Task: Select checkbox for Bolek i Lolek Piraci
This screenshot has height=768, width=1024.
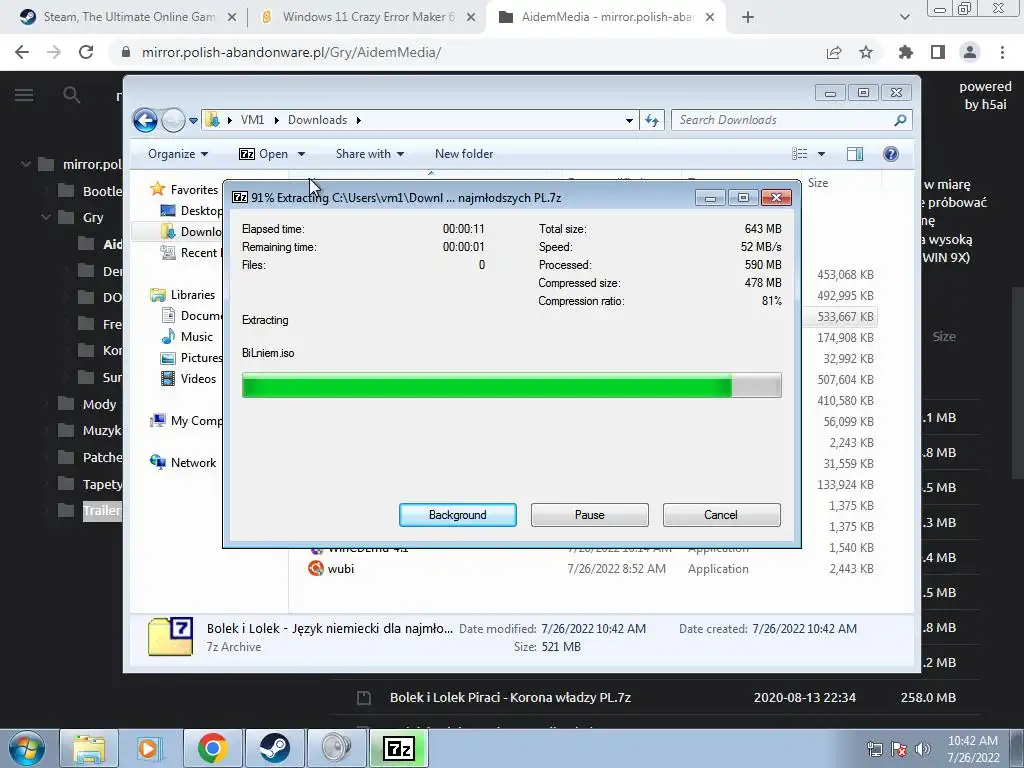Action: point(364,697)
